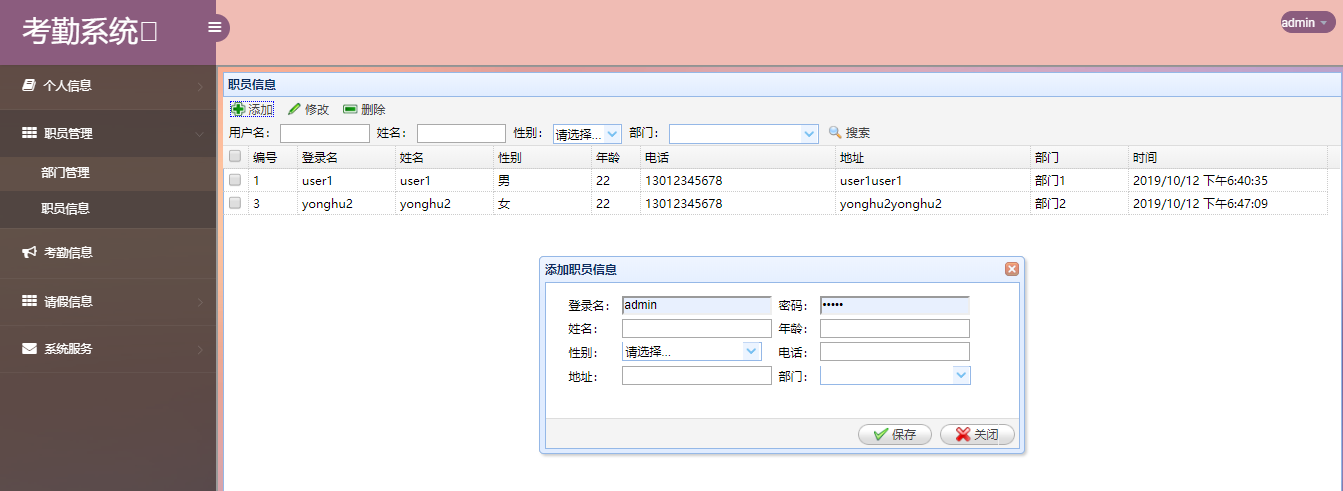Image resolution: width=1343 pixels, height=491 pixels.
Task: Click the address cell user1user1
Action: (x=934, y=181)
